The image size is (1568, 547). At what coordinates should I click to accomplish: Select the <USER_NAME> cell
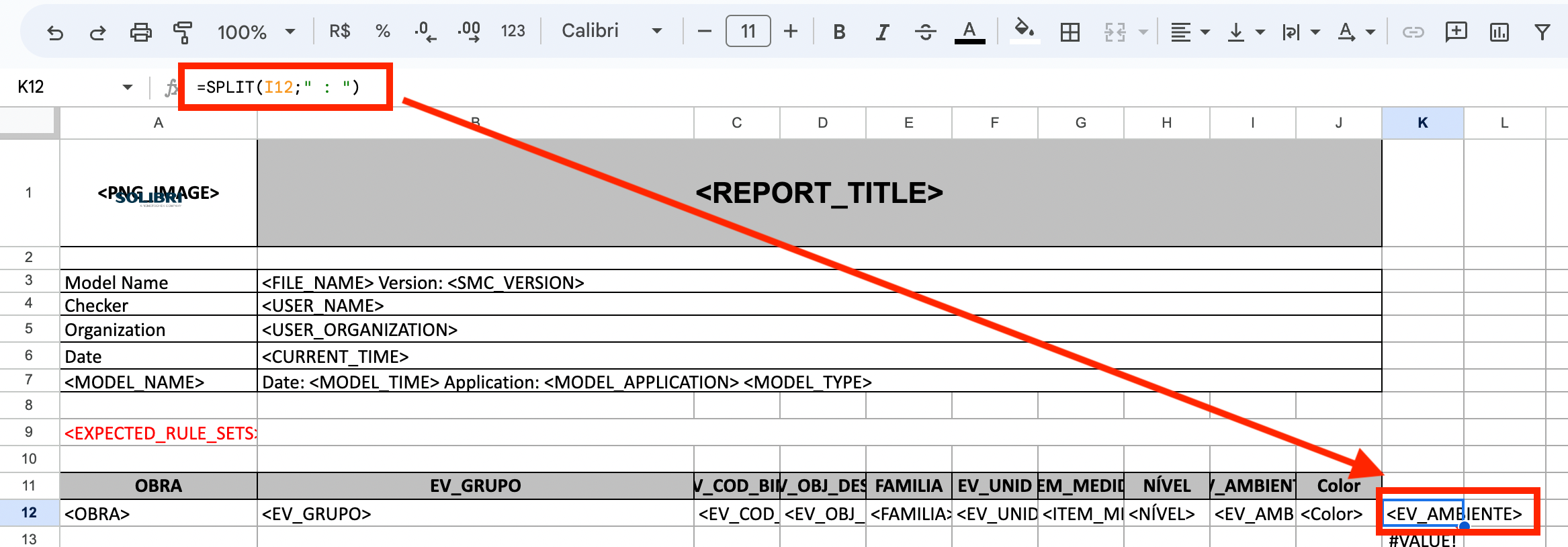coord(820,304)
